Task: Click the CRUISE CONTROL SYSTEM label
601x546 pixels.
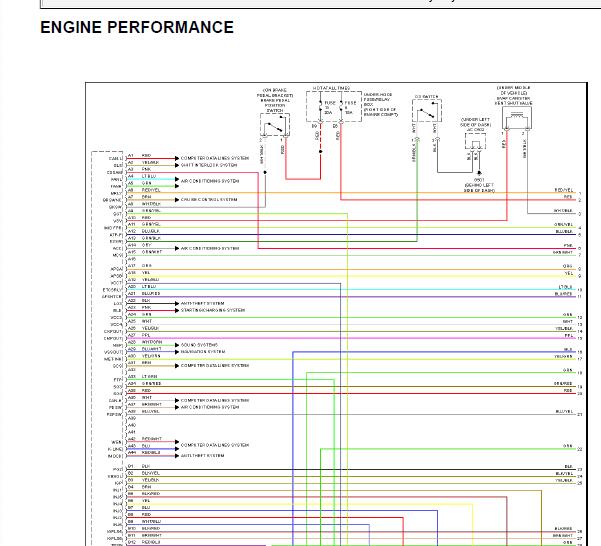Action: coord(209,200)
